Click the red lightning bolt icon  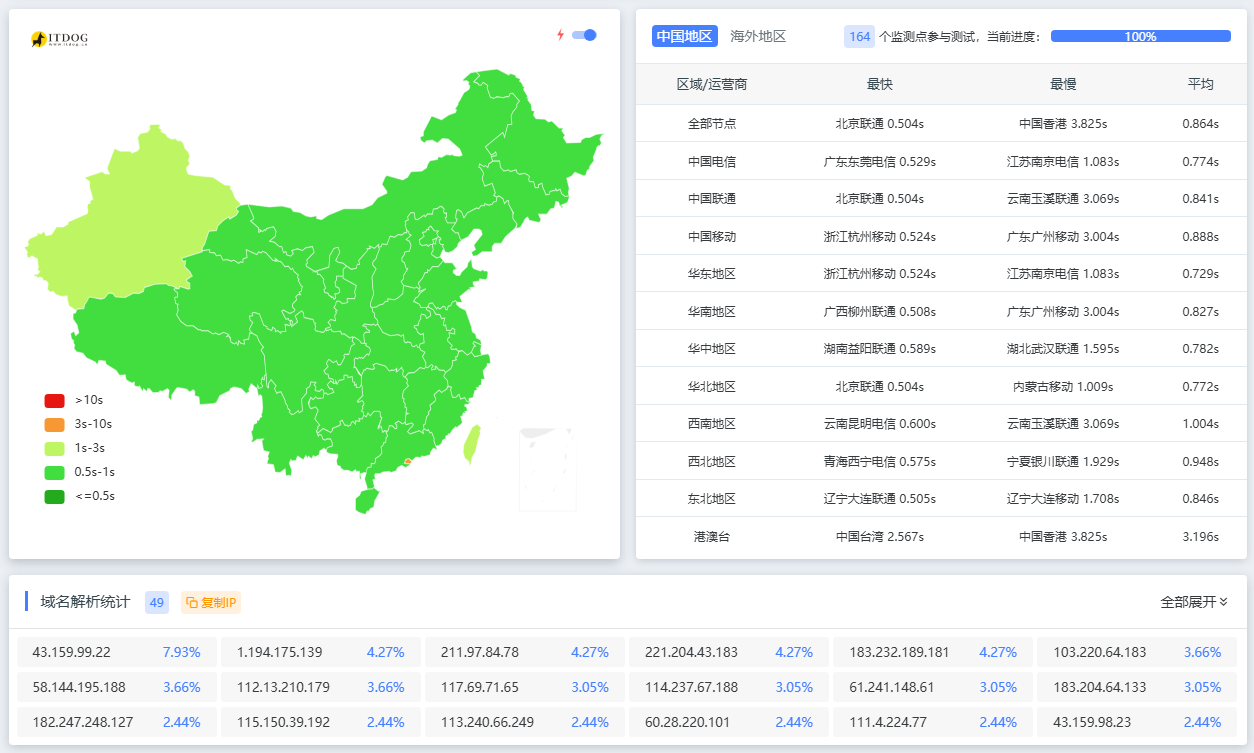[560, 35]
